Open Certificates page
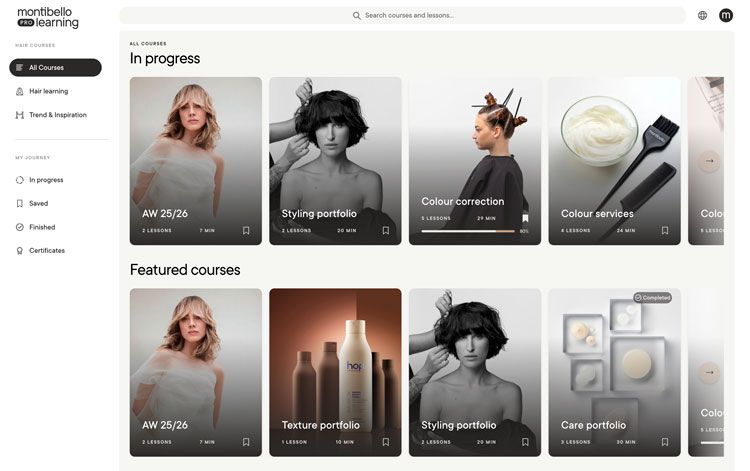This screenshot has width=750, height=471. [x=46, y=251]
